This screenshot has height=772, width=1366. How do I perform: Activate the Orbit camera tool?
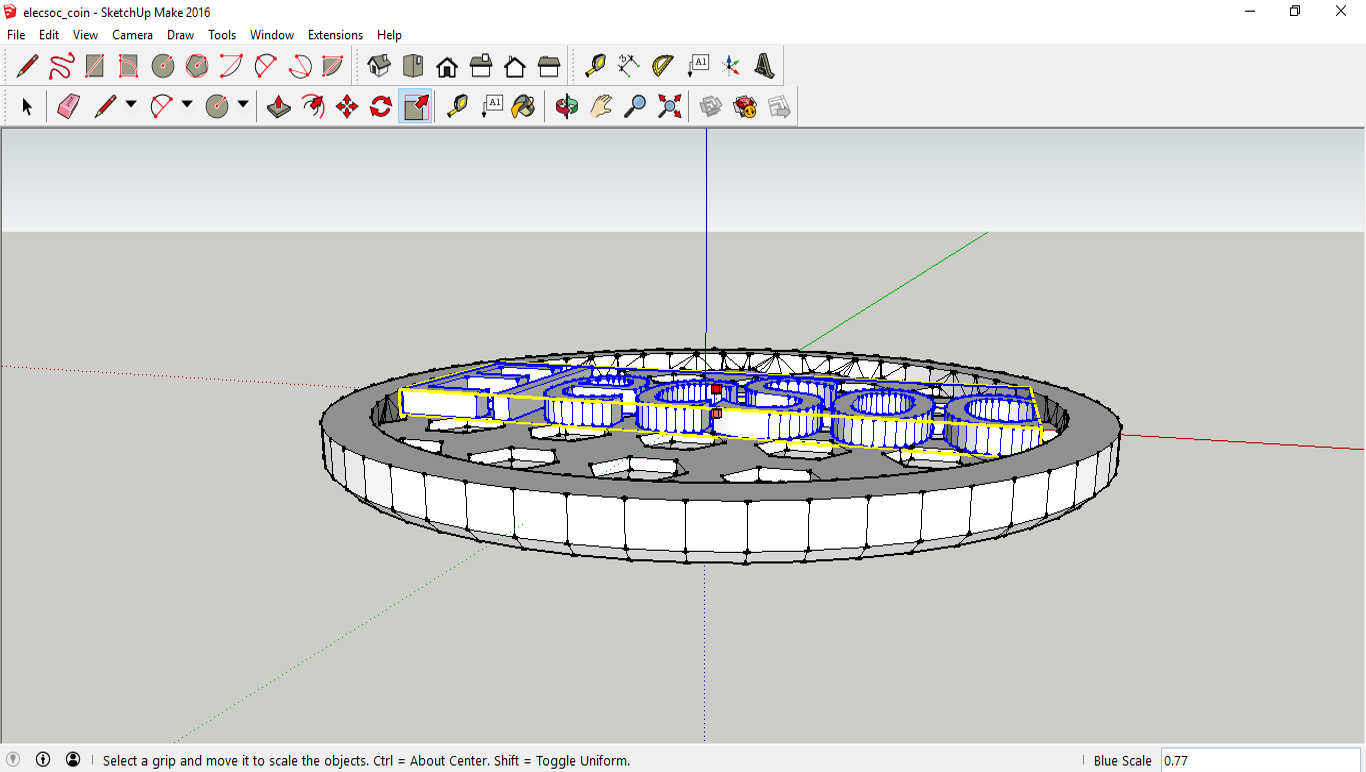567,106
